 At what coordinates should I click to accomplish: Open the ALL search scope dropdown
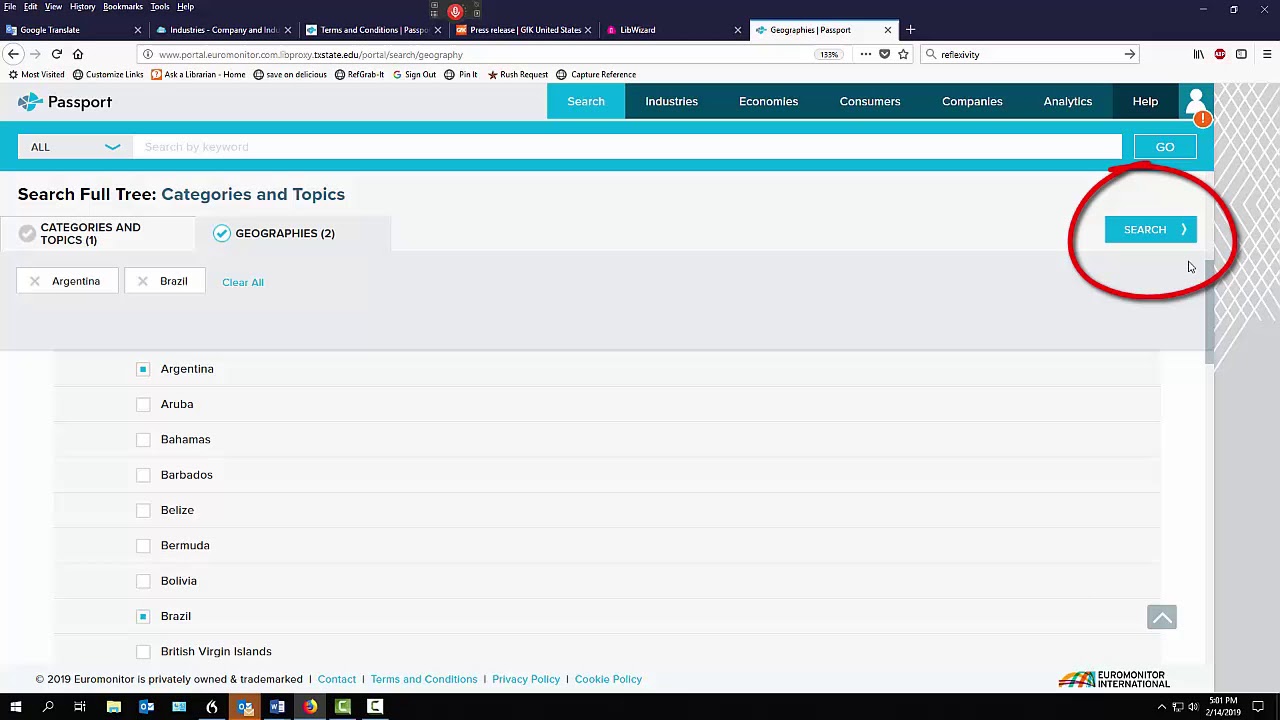(x=75, y=147)
